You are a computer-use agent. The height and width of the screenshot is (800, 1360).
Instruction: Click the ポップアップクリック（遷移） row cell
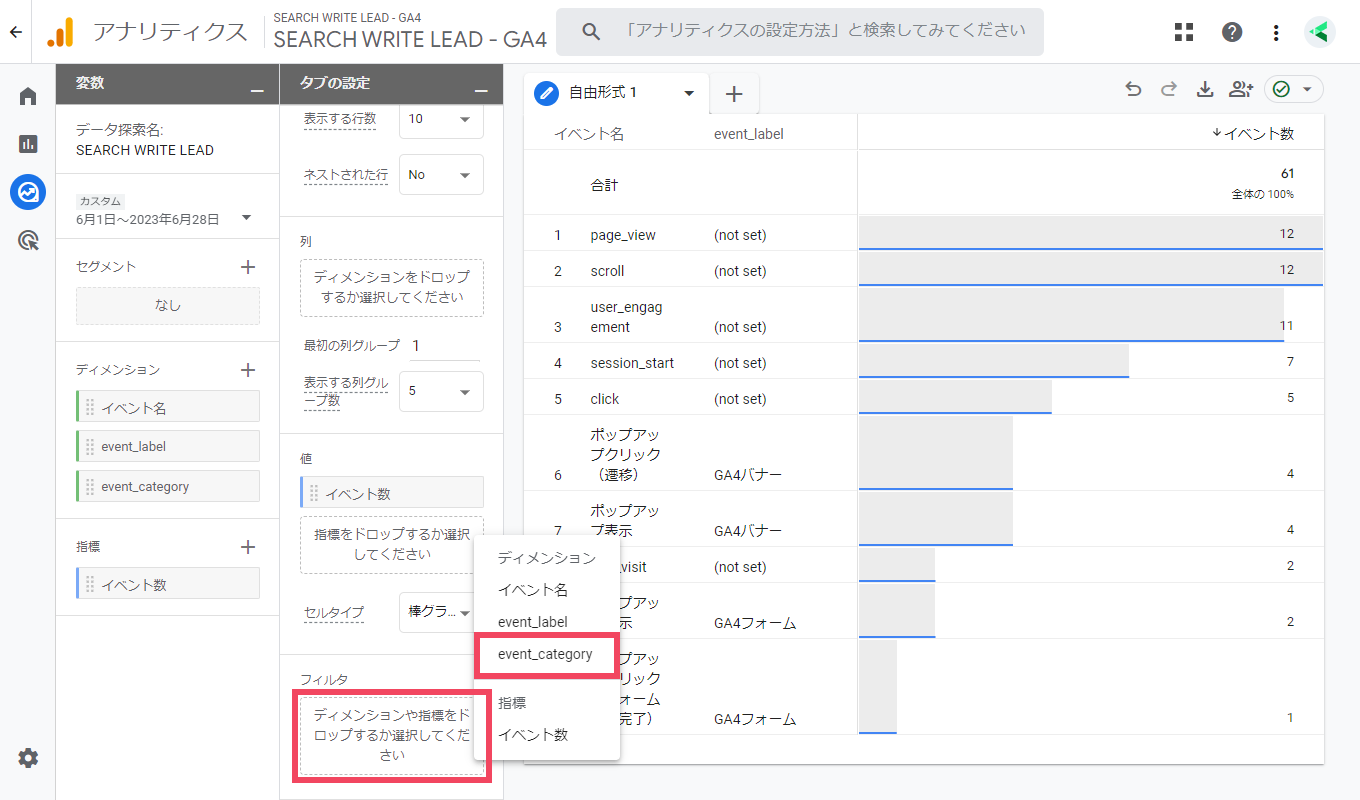point(625,454)
